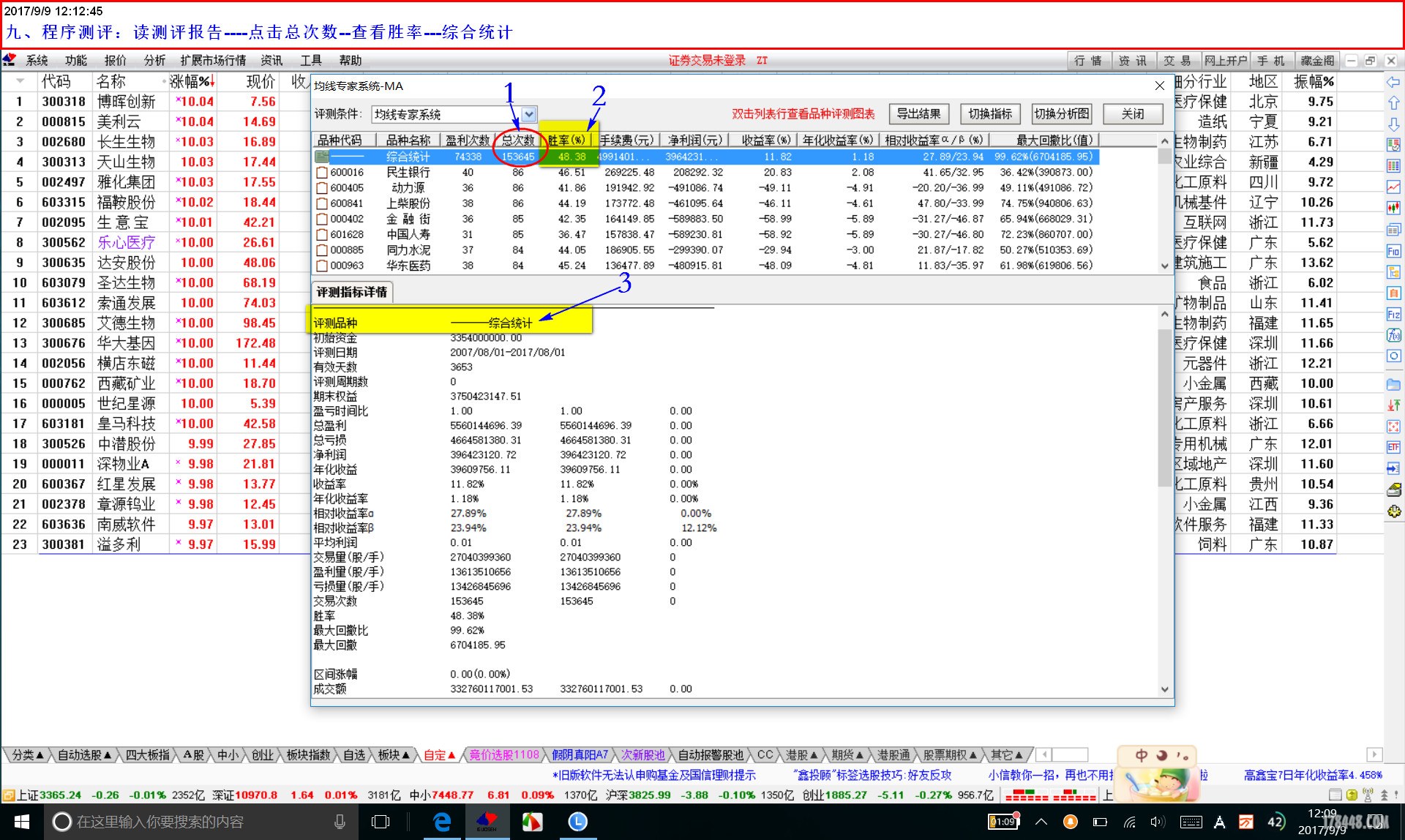
Task: Click the Windows Start button
Action: (21, 822)
